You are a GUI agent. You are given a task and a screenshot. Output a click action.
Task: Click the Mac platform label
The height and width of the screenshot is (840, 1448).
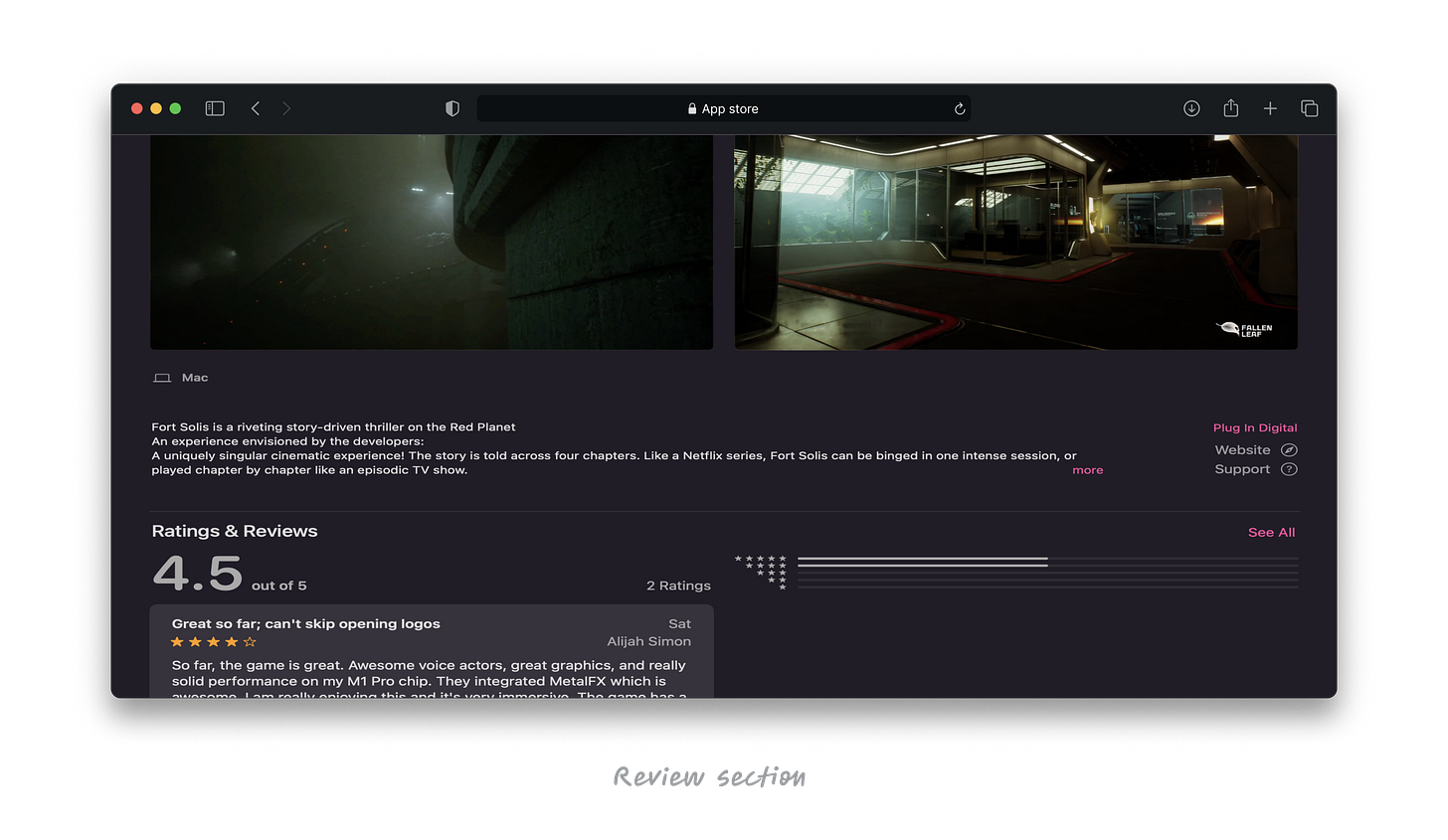tap(195, 378)
